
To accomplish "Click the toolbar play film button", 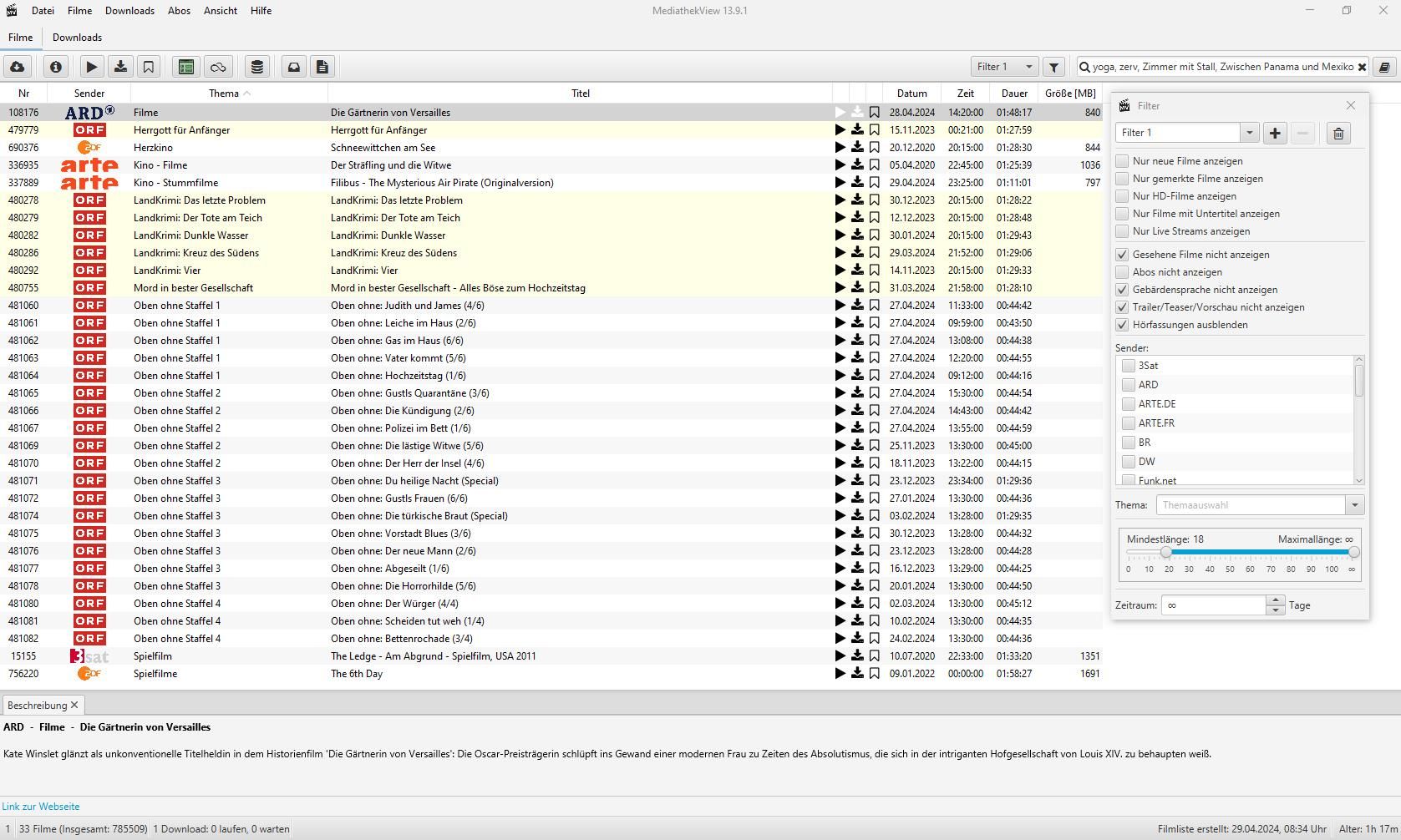I will pos(92,67).
